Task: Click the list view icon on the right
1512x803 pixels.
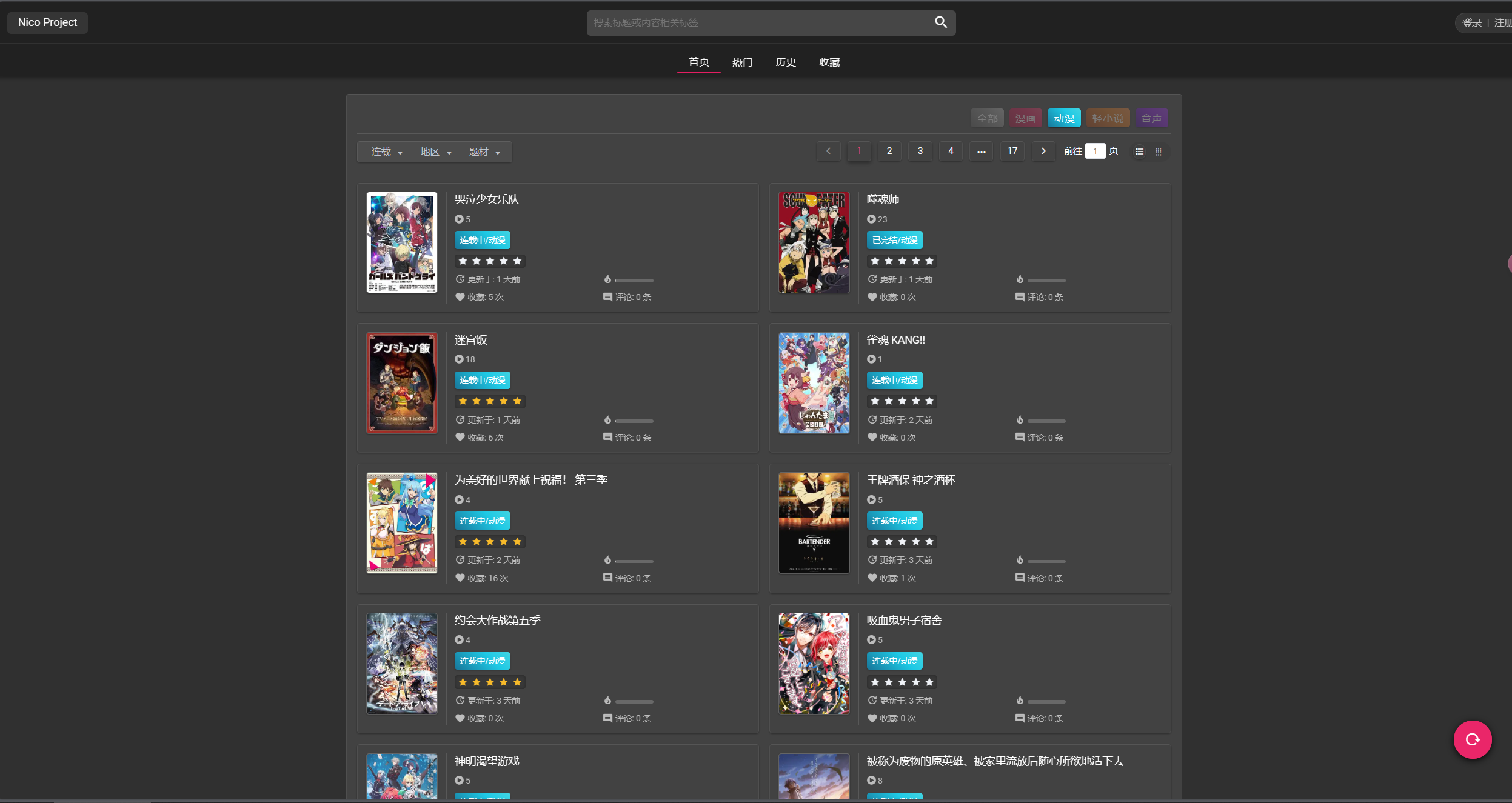Action: coord(1139,151)
